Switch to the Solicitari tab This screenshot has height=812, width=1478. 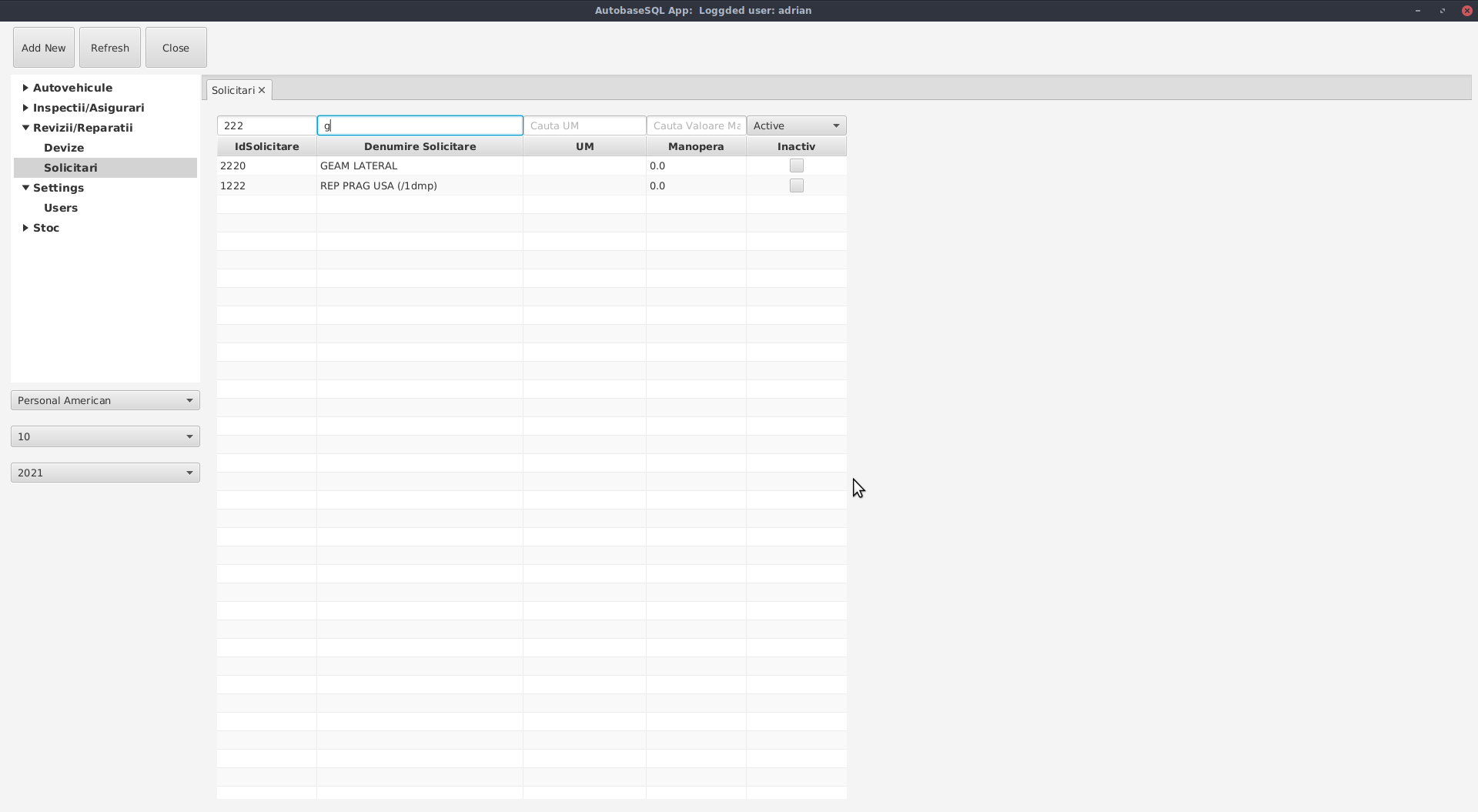click(233, 90)
